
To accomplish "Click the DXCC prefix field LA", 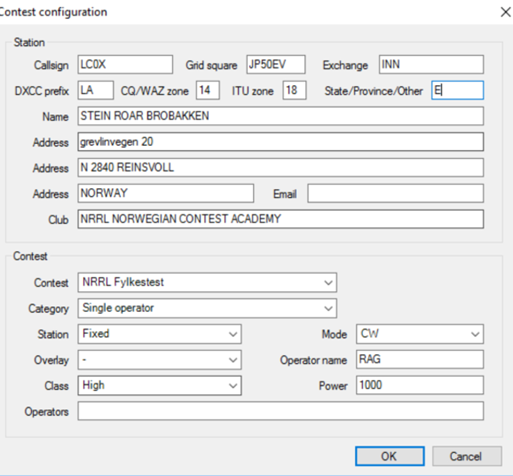I will pos(95,90).
